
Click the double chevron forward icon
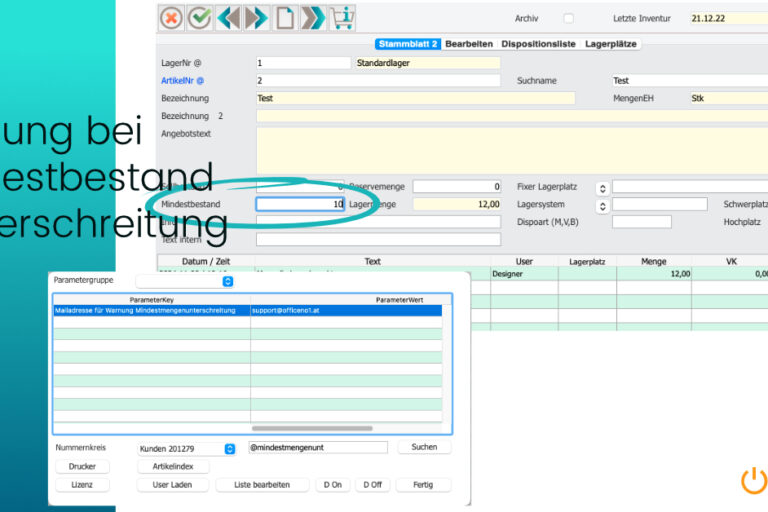click(x=313, y=18)
